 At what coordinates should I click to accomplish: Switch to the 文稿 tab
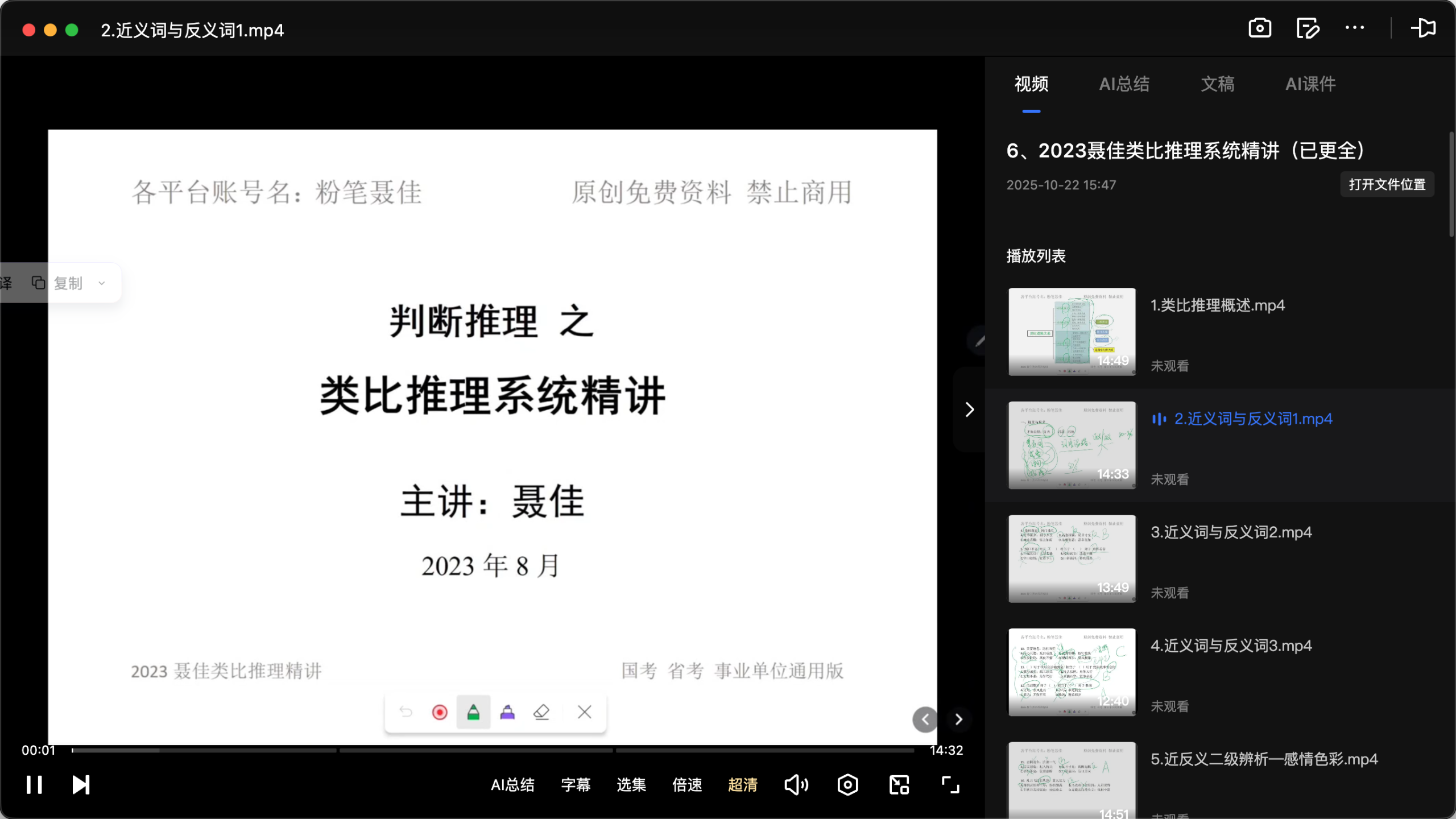click(x=1217, y=84)
